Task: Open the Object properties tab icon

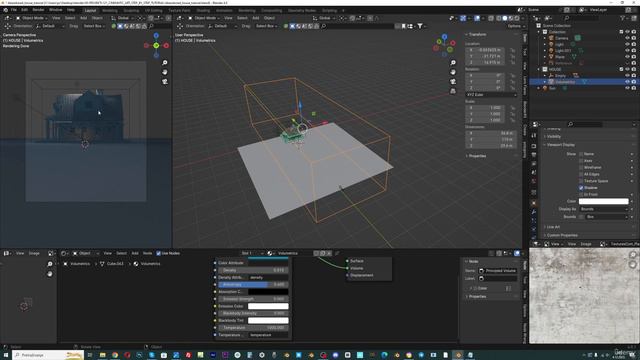Action: pyautogui.click(x=533, y=203)
